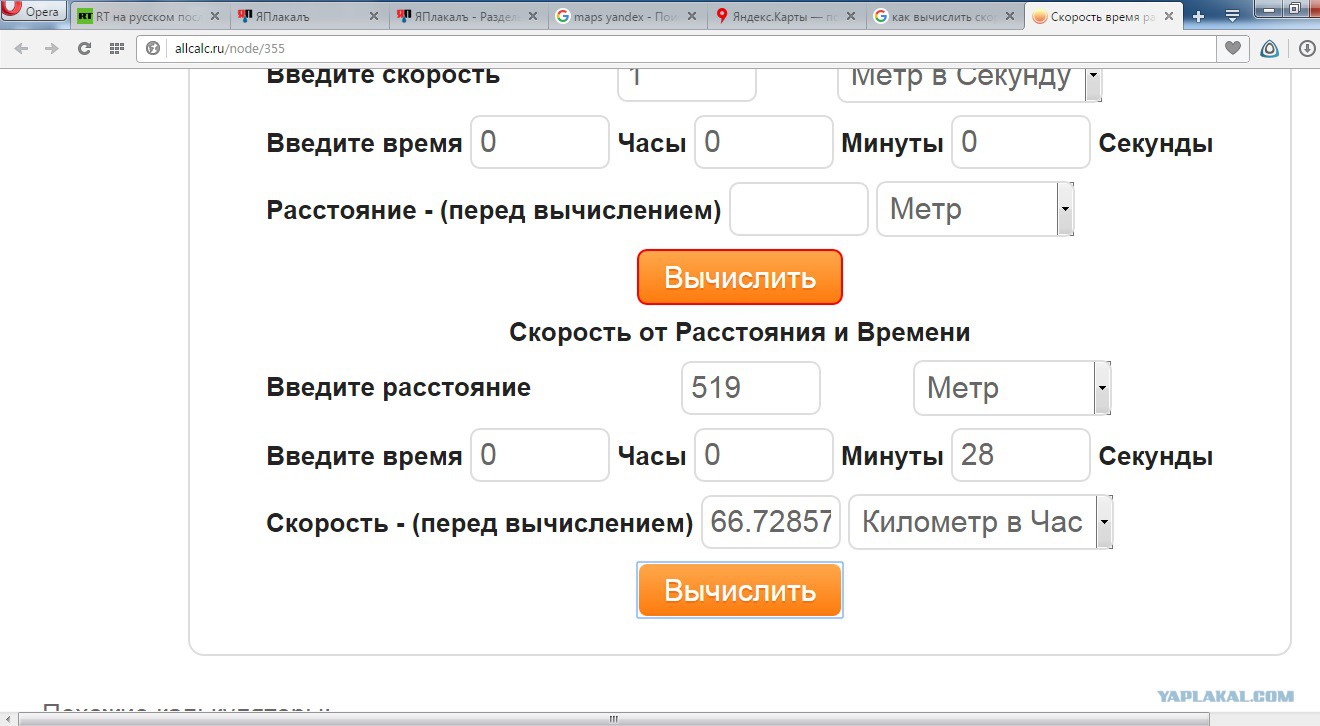Image resolution: width=1320 pixels, height=726 pixels.
Task: Close the как вычислить Google tab
Action: click(x=1010, y=16)
